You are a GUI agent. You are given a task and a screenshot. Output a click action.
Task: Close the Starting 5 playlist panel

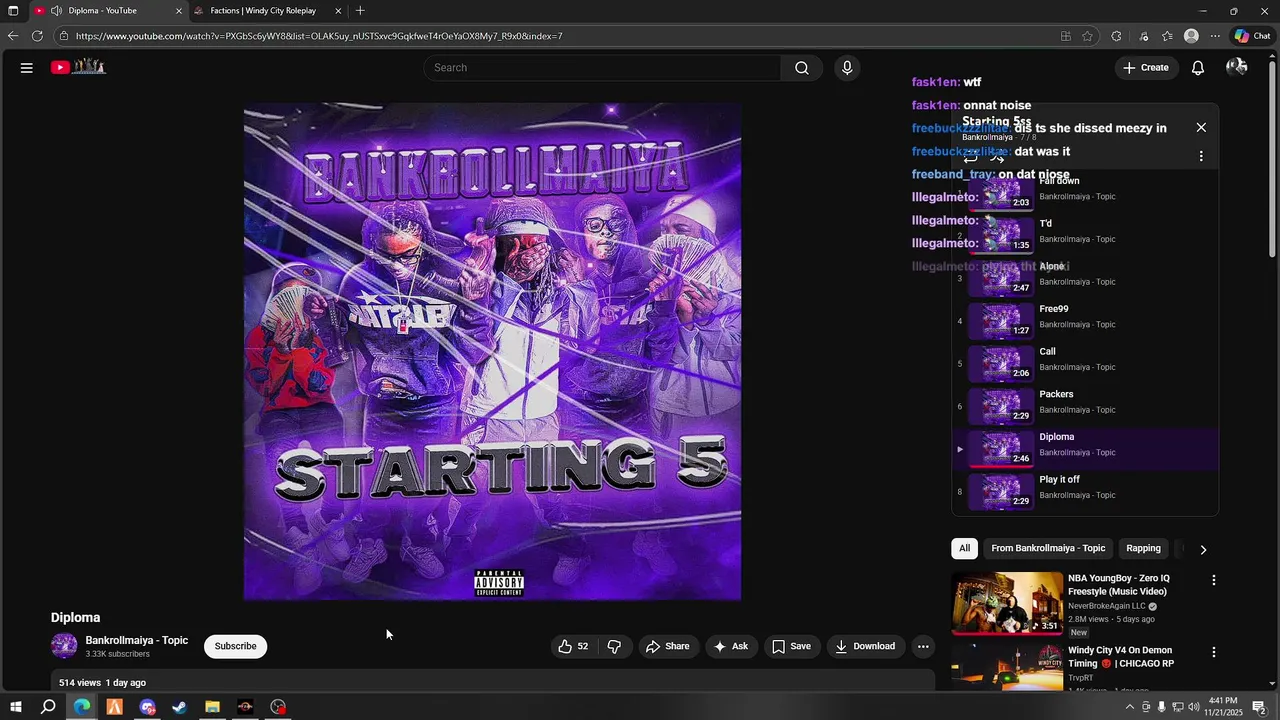tap(1201, 128)
